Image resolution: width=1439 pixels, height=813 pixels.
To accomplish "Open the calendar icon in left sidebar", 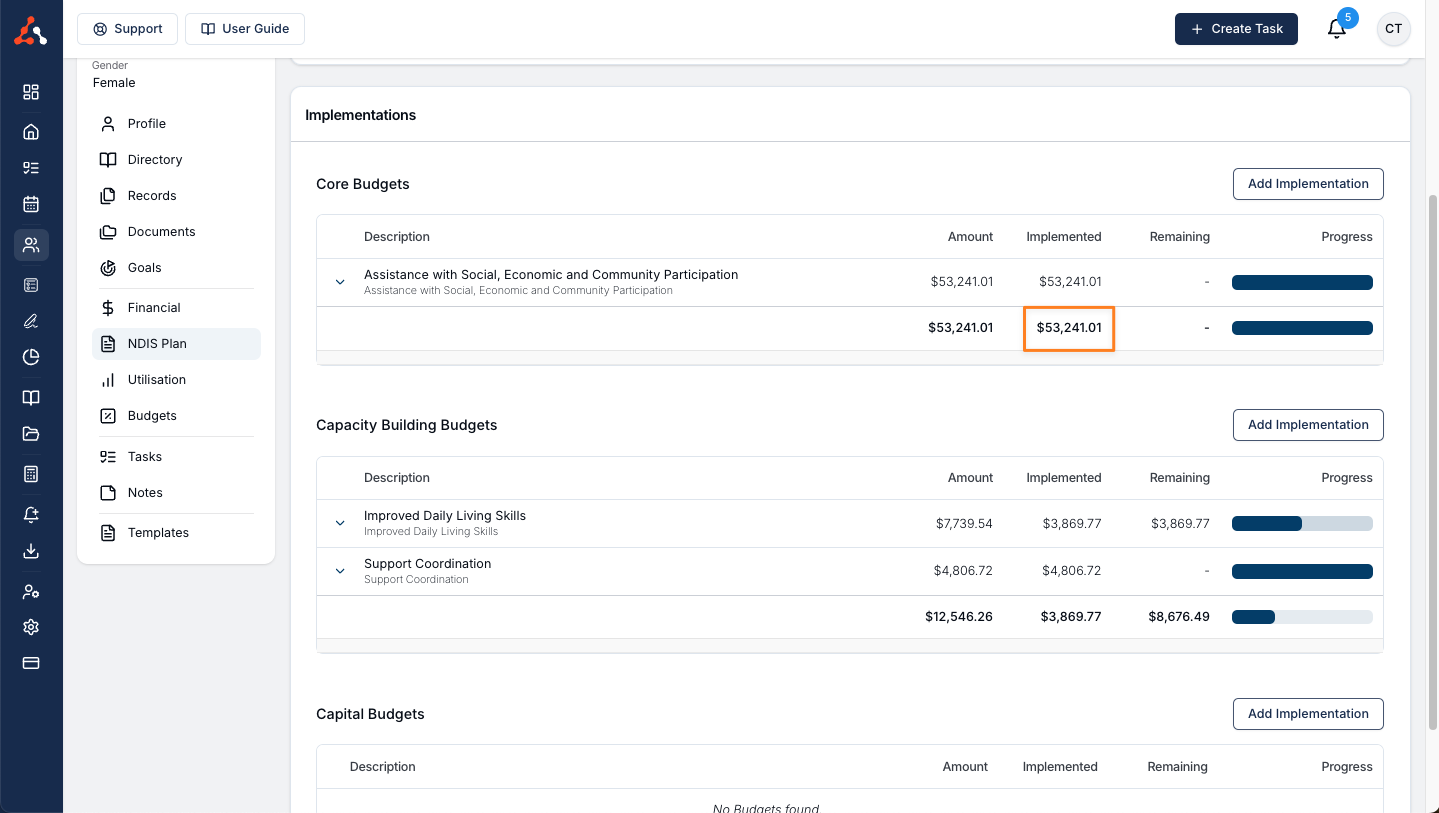I will (x=31, y=204).
